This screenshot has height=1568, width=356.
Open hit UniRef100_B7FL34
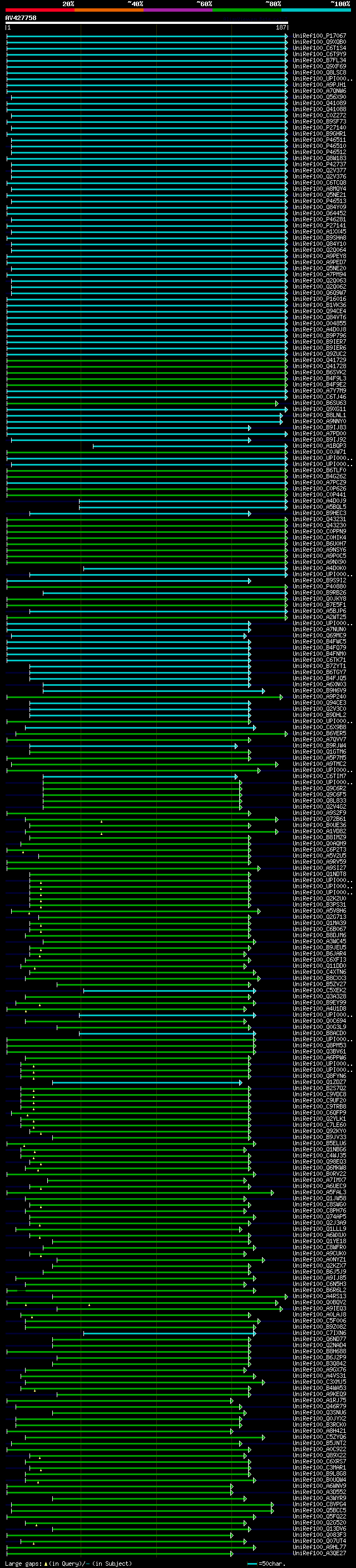pyautogui.click(x=319, y=60)
